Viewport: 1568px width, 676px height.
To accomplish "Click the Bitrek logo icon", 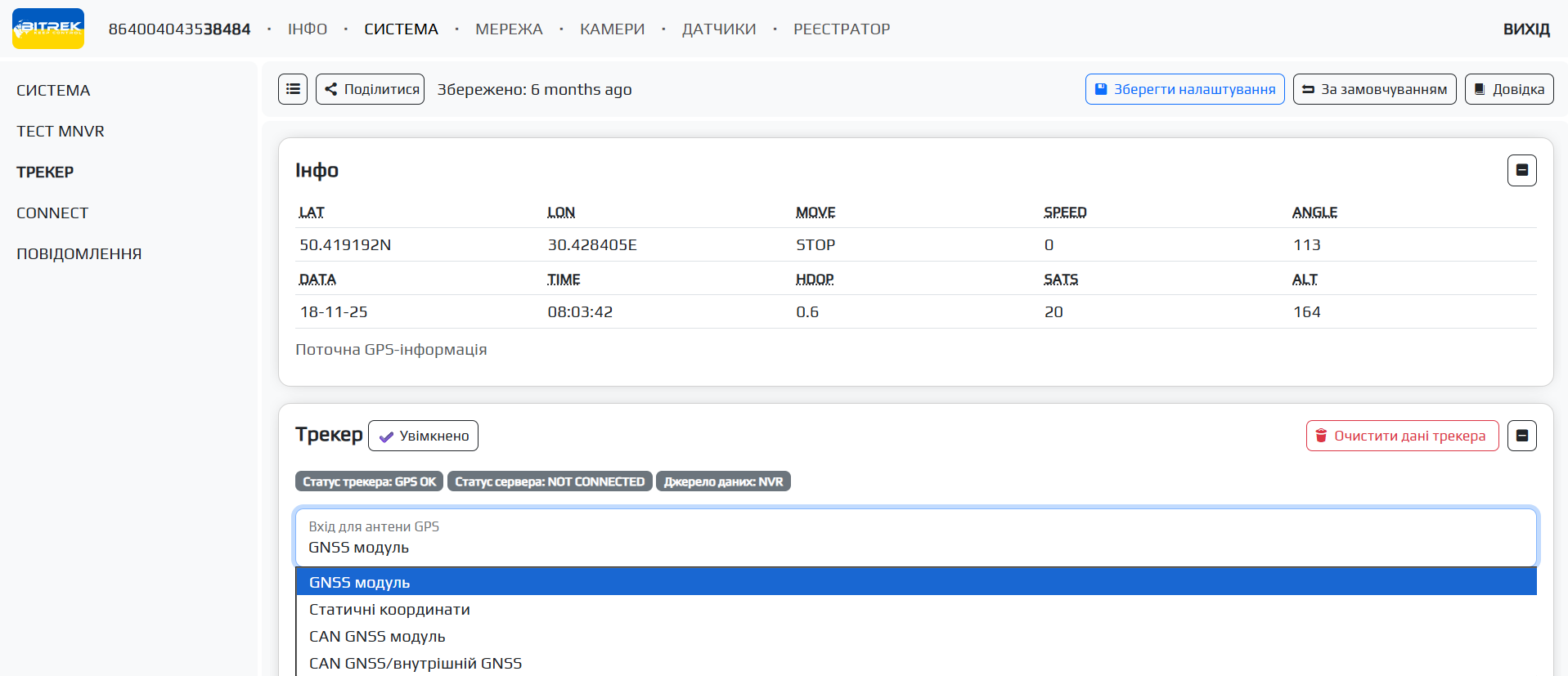I will (x=48, y=29).
